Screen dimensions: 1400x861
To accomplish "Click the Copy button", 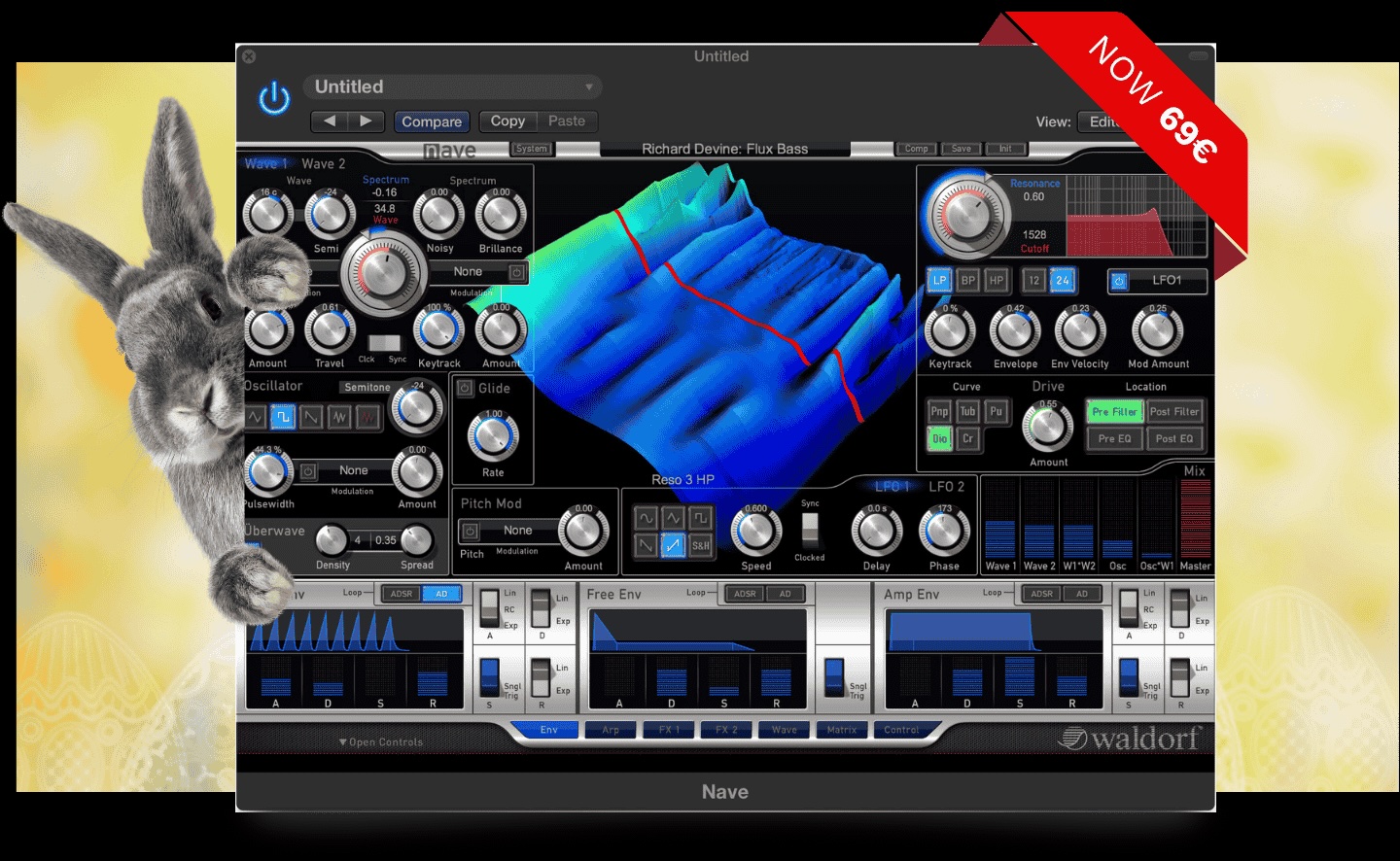I will point(507,121).
